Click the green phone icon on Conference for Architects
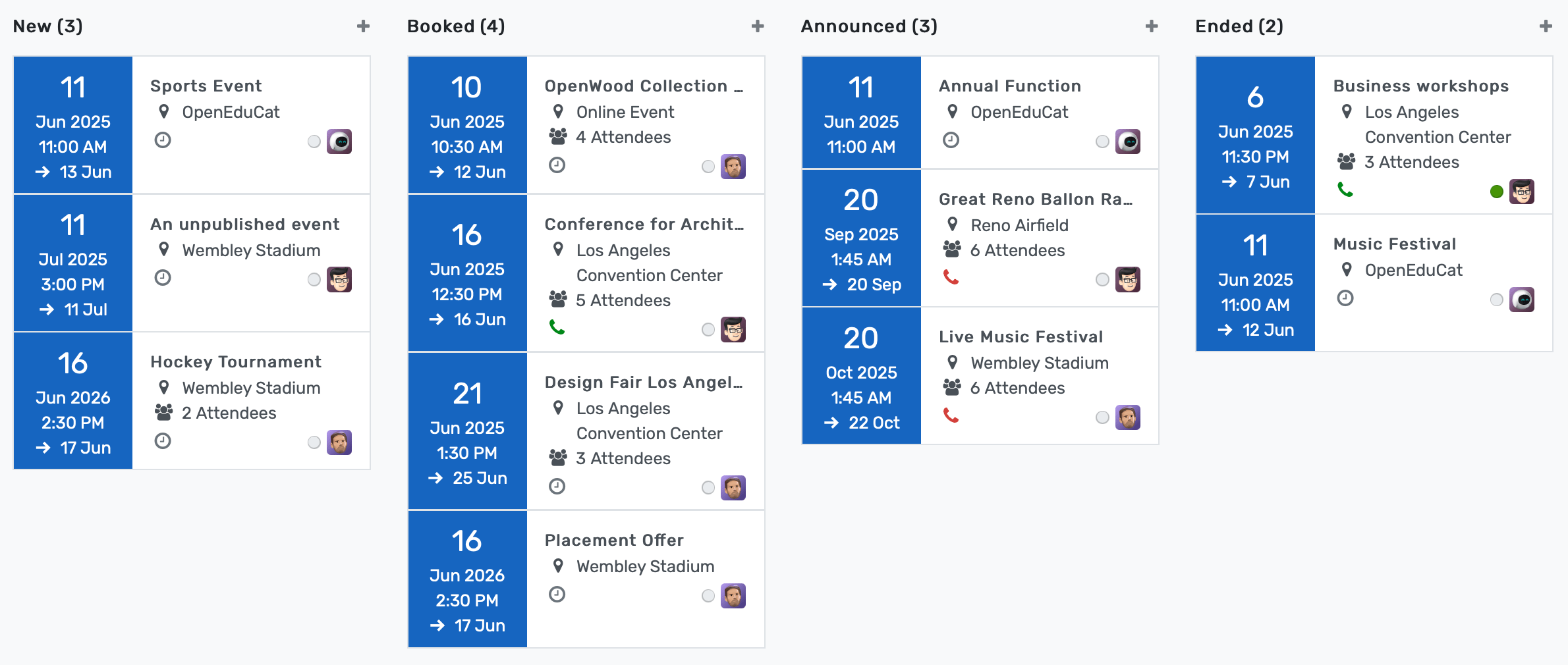This screenshot has height=665, width=1568. [558, 327]
